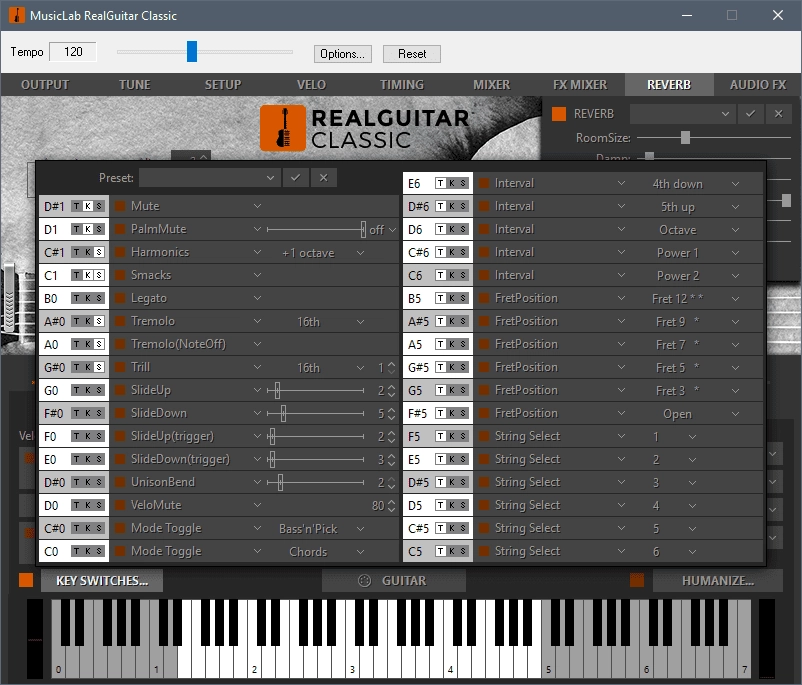Screen dimensions: 802x685
Task: Click the S button on F5 row
Action: pos(463,436)
